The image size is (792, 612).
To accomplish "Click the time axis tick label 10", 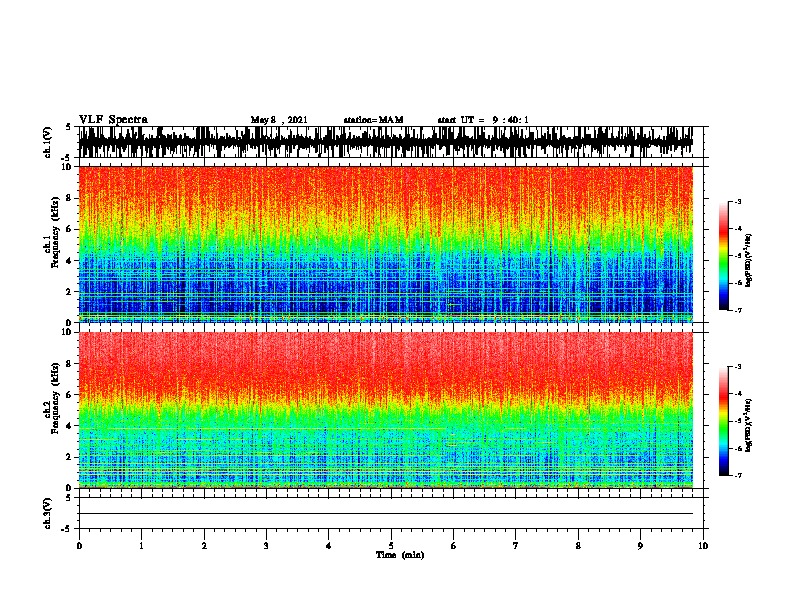I will point(703,546).
